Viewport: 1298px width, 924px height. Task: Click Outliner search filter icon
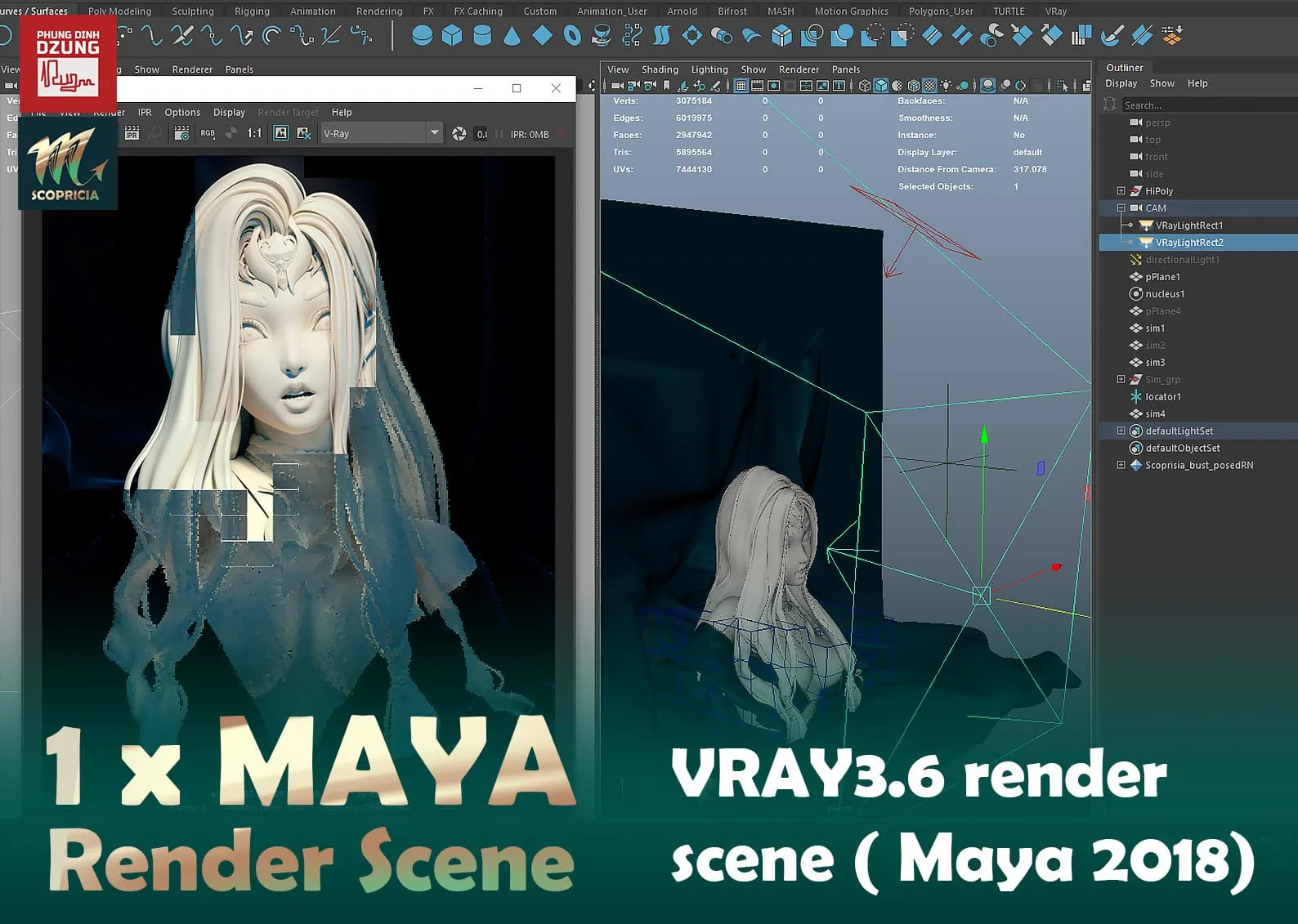pyautogui.click(x=1109, y=105)
